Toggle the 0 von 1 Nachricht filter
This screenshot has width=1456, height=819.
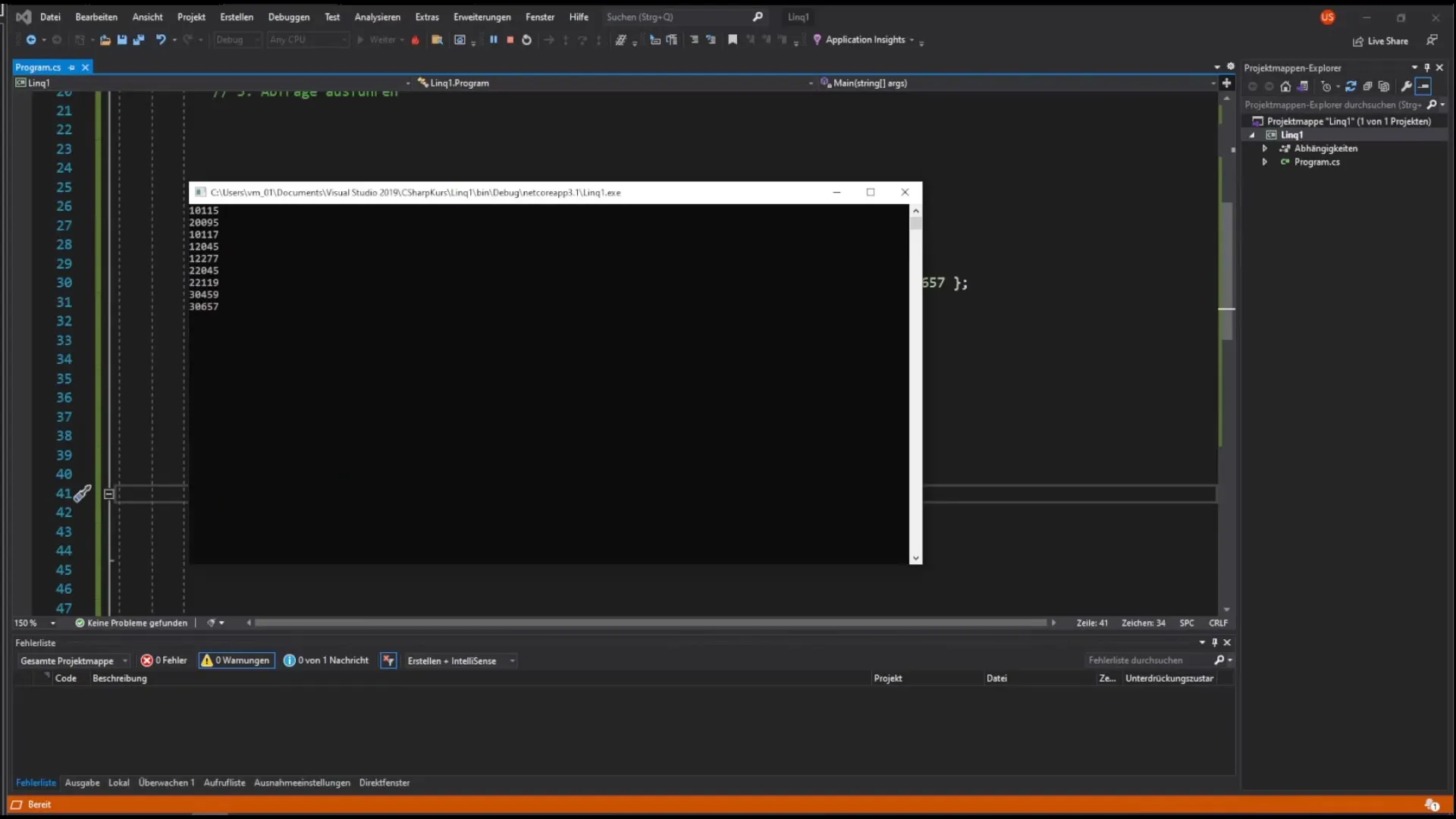pos(326,661)
